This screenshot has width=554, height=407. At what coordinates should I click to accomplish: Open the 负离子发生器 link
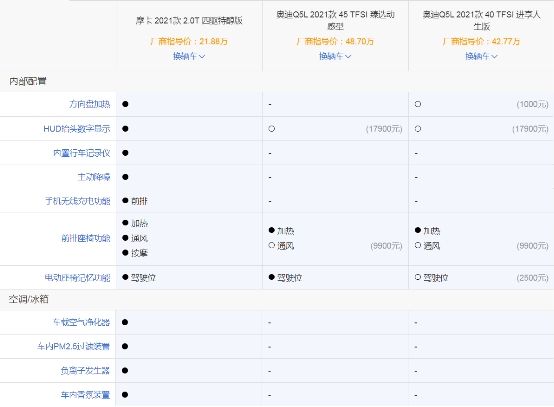(x=85, y=371)
